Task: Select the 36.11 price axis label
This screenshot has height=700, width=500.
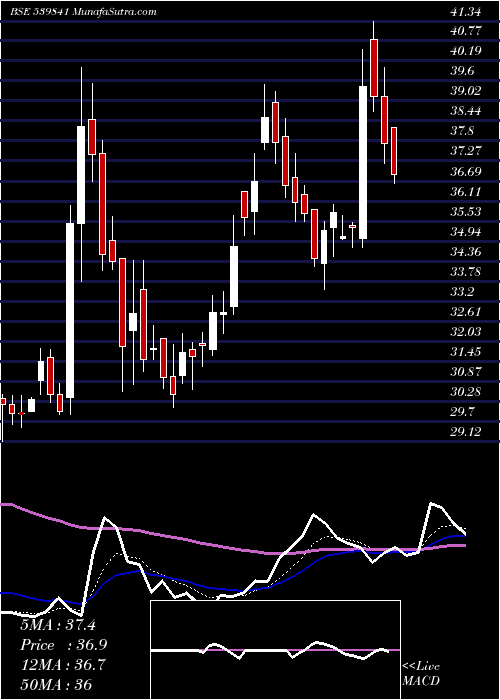Action: 466,192
